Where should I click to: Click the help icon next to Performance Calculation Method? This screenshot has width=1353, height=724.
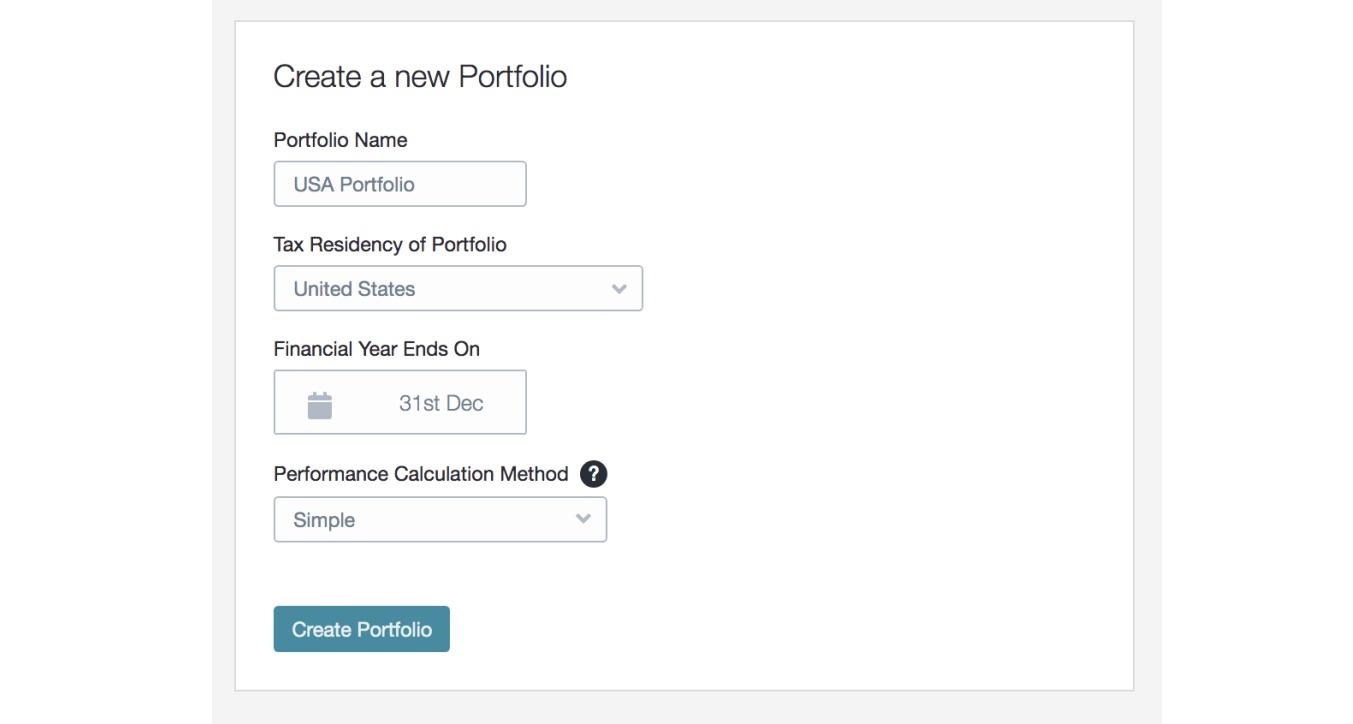point(592,474)
